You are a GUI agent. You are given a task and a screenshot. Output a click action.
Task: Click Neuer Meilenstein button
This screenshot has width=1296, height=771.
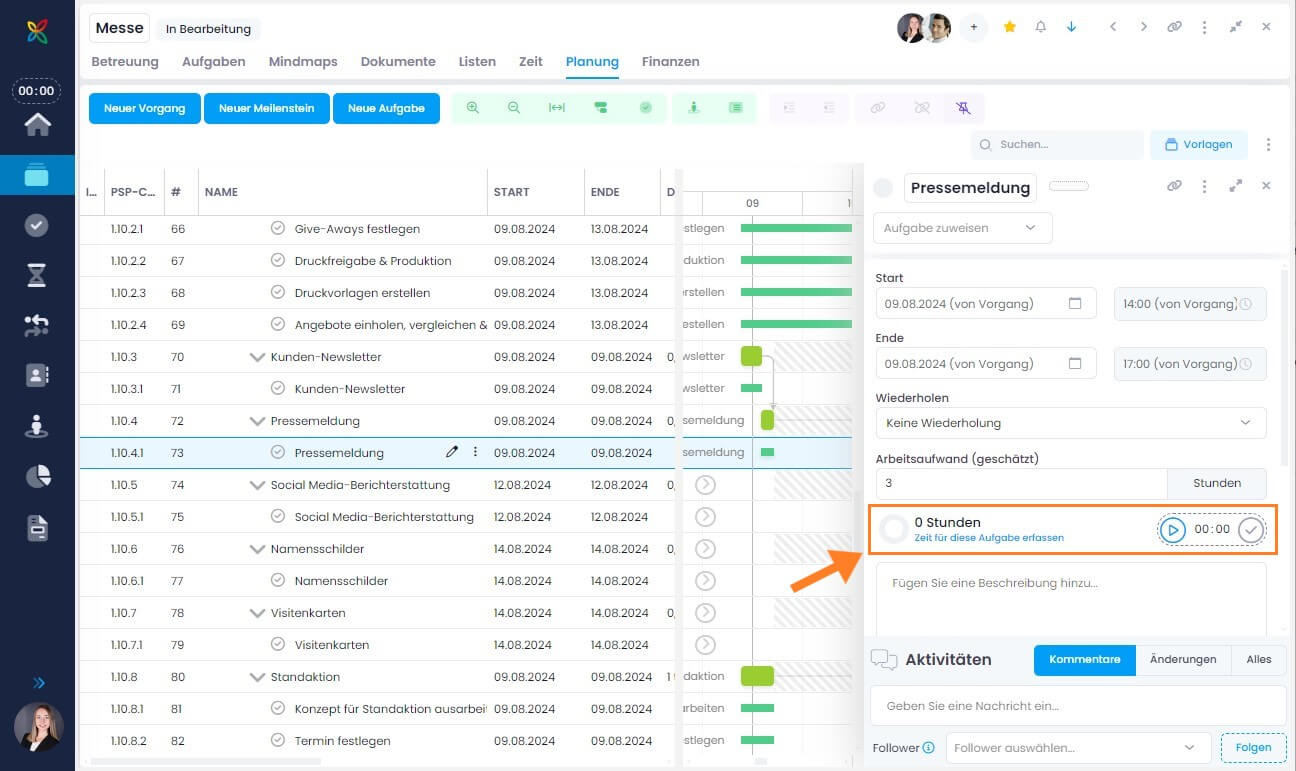[267, 108]
